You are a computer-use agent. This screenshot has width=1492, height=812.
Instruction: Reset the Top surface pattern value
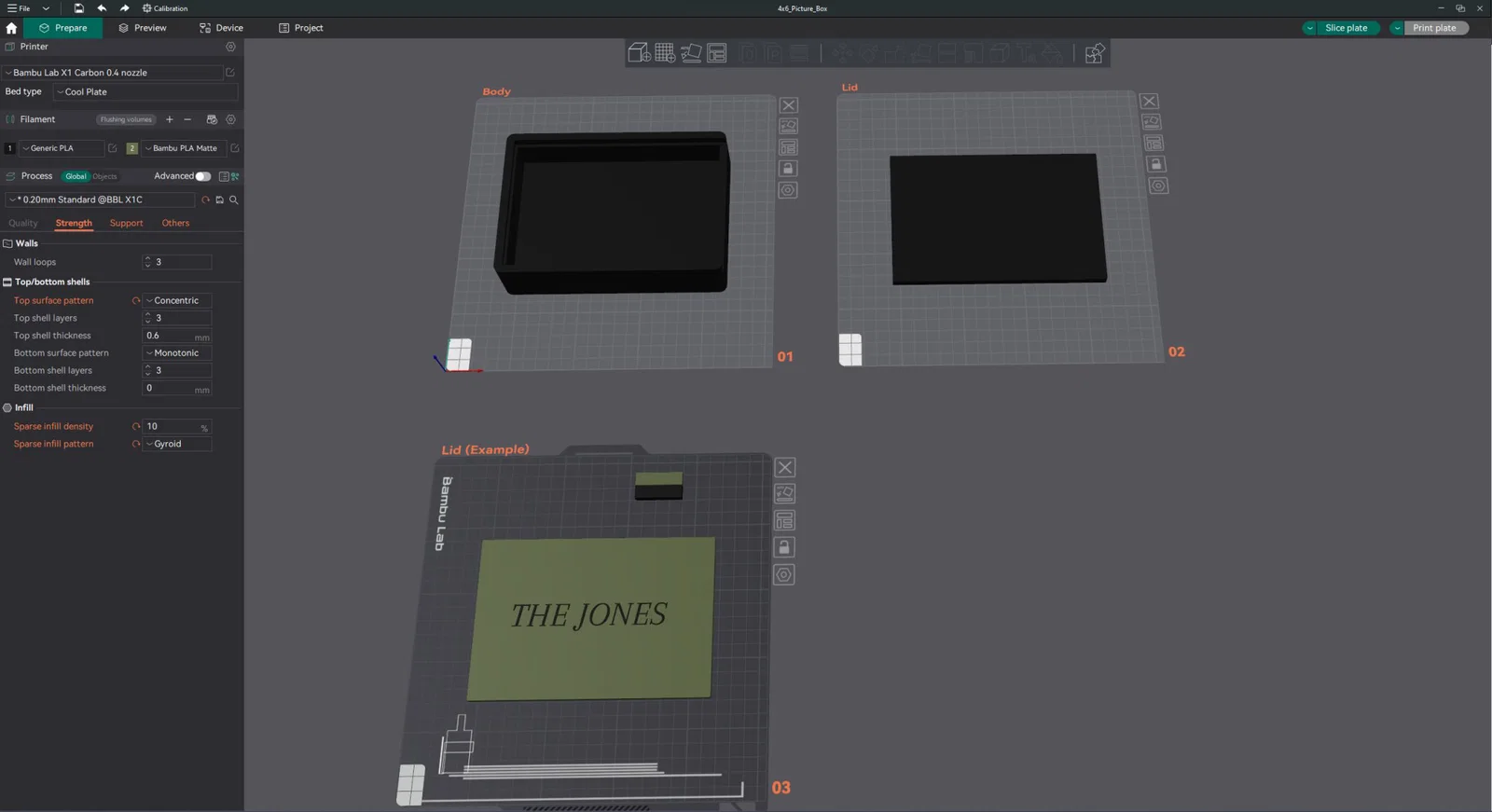136,301
